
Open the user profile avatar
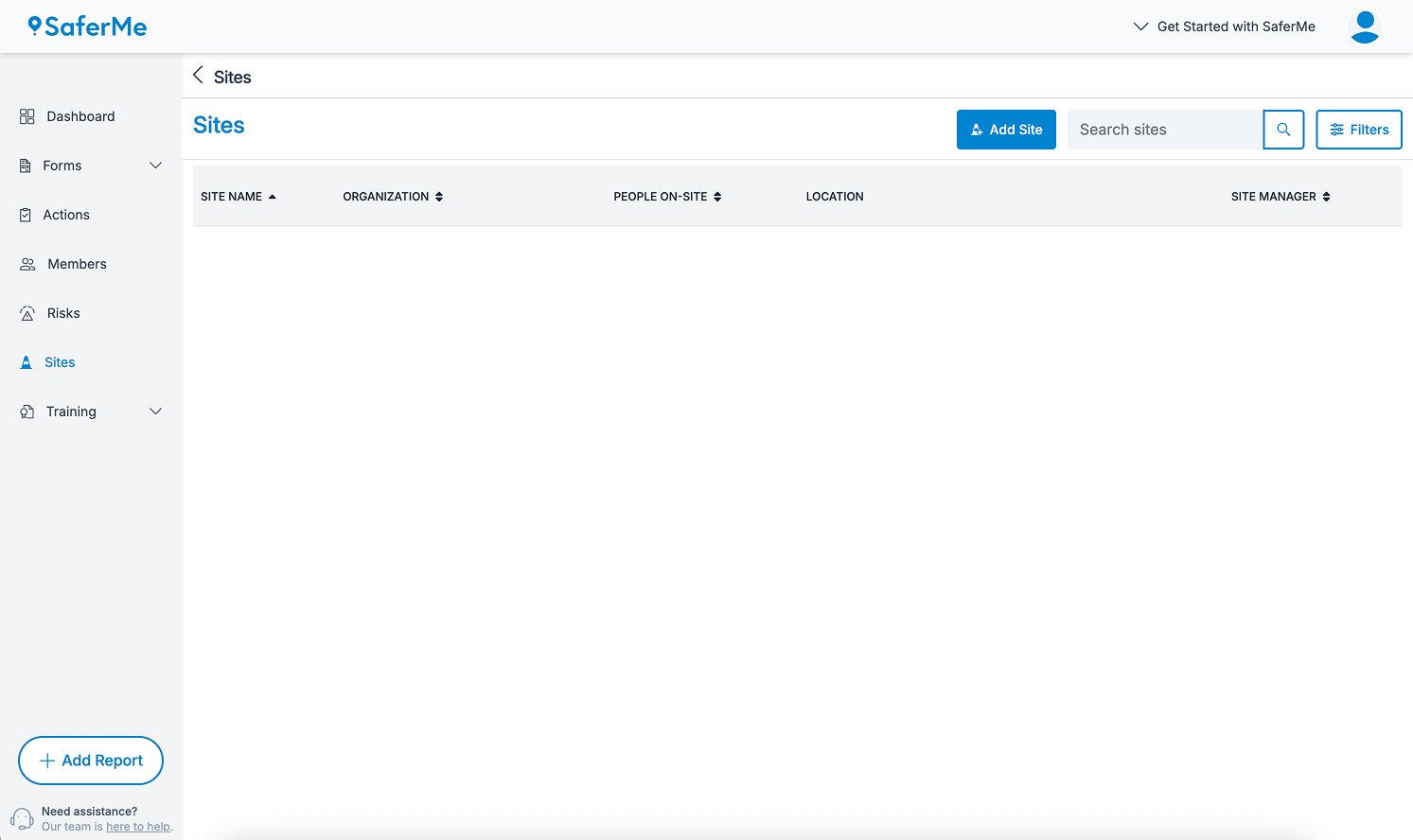pyautogui.click(x=1365, y=26)
